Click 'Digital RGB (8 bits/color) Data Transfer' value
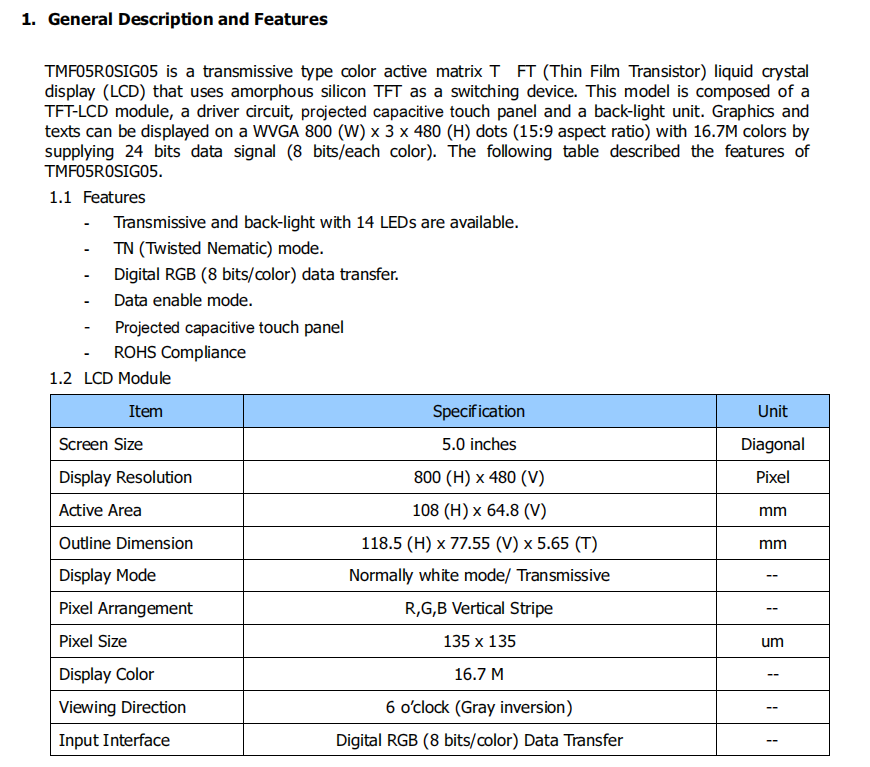The height and width of the screenshot is (767, 870). click(479, 740)
